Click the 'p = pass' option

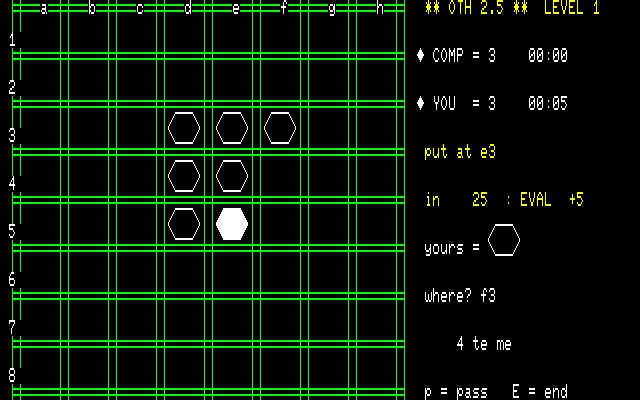456,392
